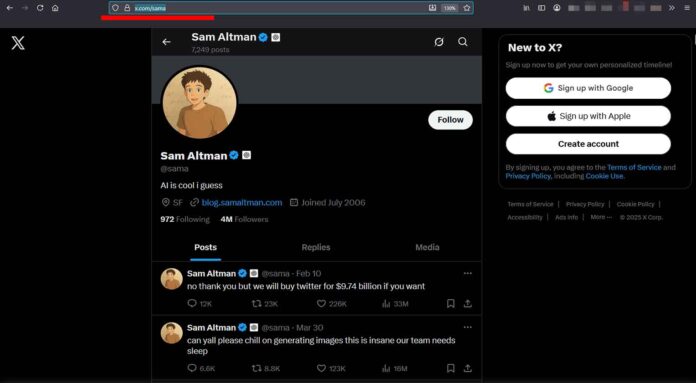Sign up with Google

588,88
